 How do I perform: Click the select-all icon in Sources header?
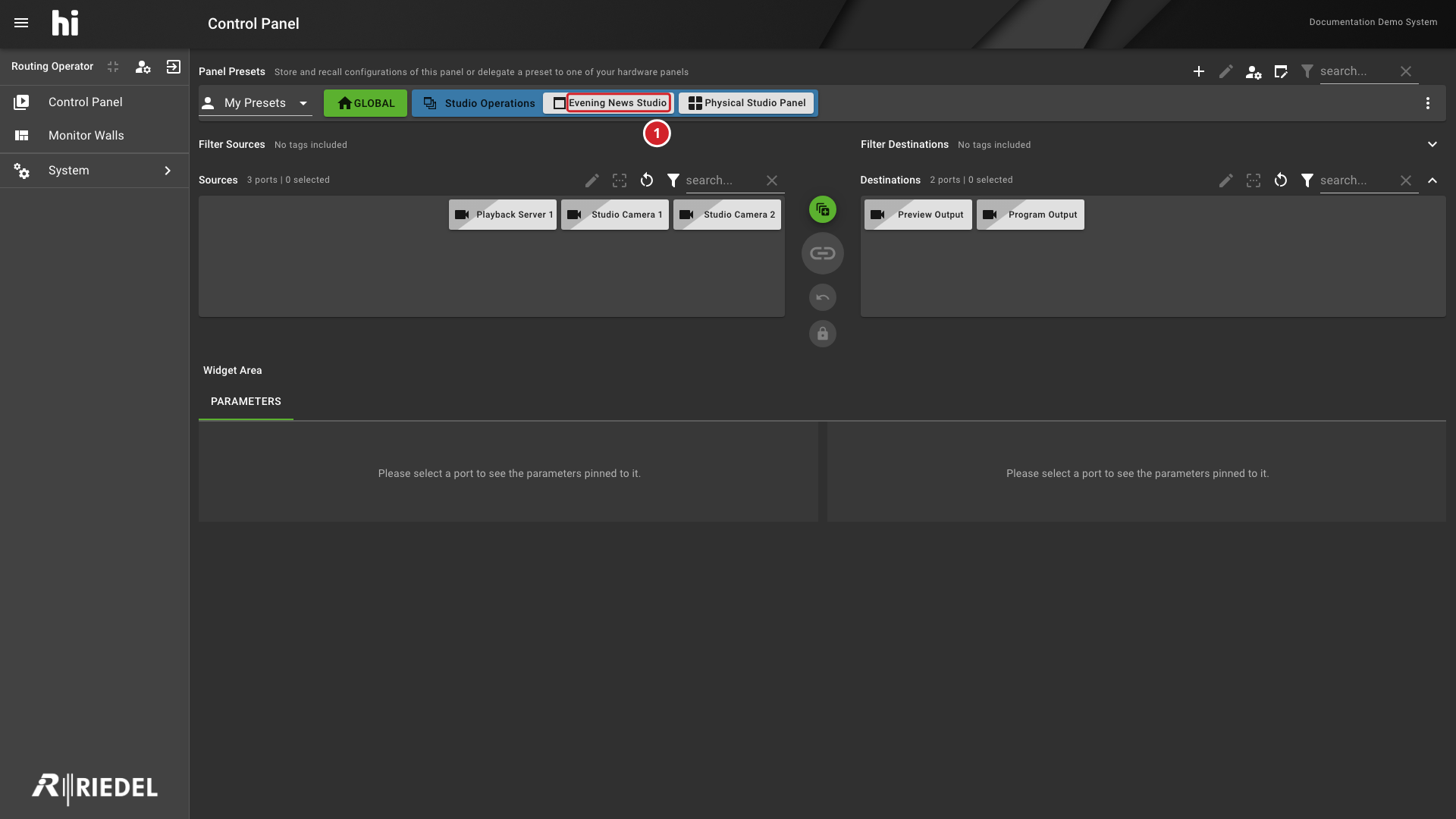click(x=620, y=180)
